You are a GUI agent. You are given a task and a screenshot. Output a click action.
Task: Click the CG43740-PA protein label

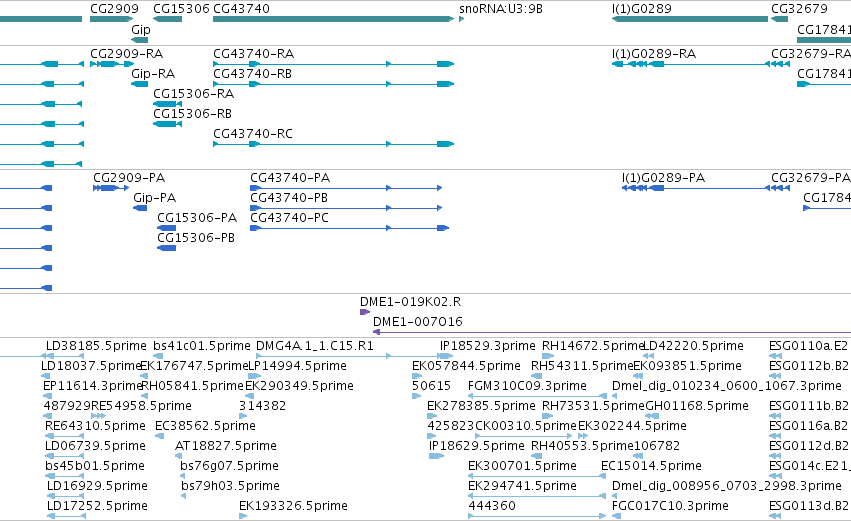click(x=290, y=178)
